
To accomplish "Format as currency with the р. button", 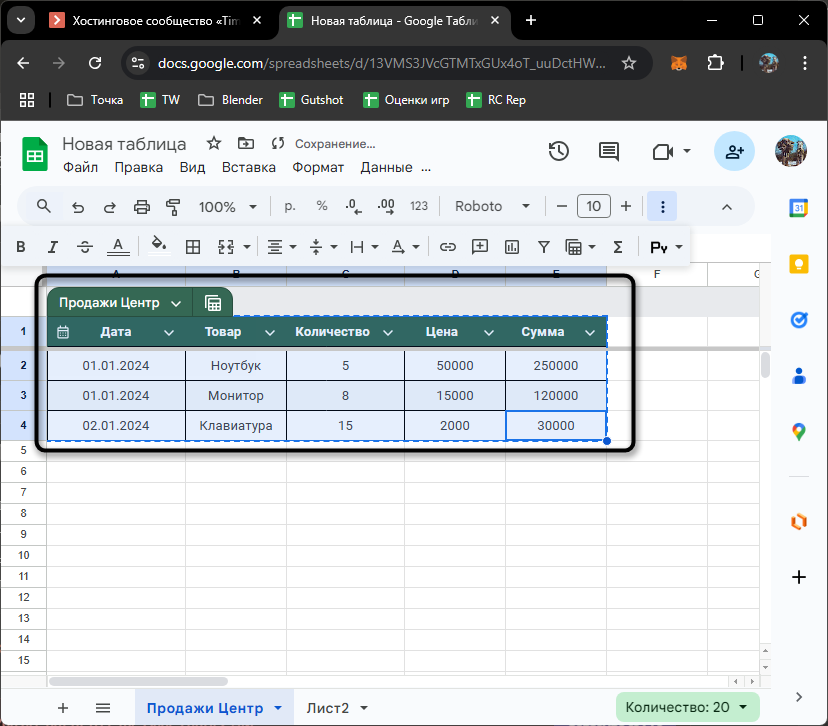I will point(289,206).
